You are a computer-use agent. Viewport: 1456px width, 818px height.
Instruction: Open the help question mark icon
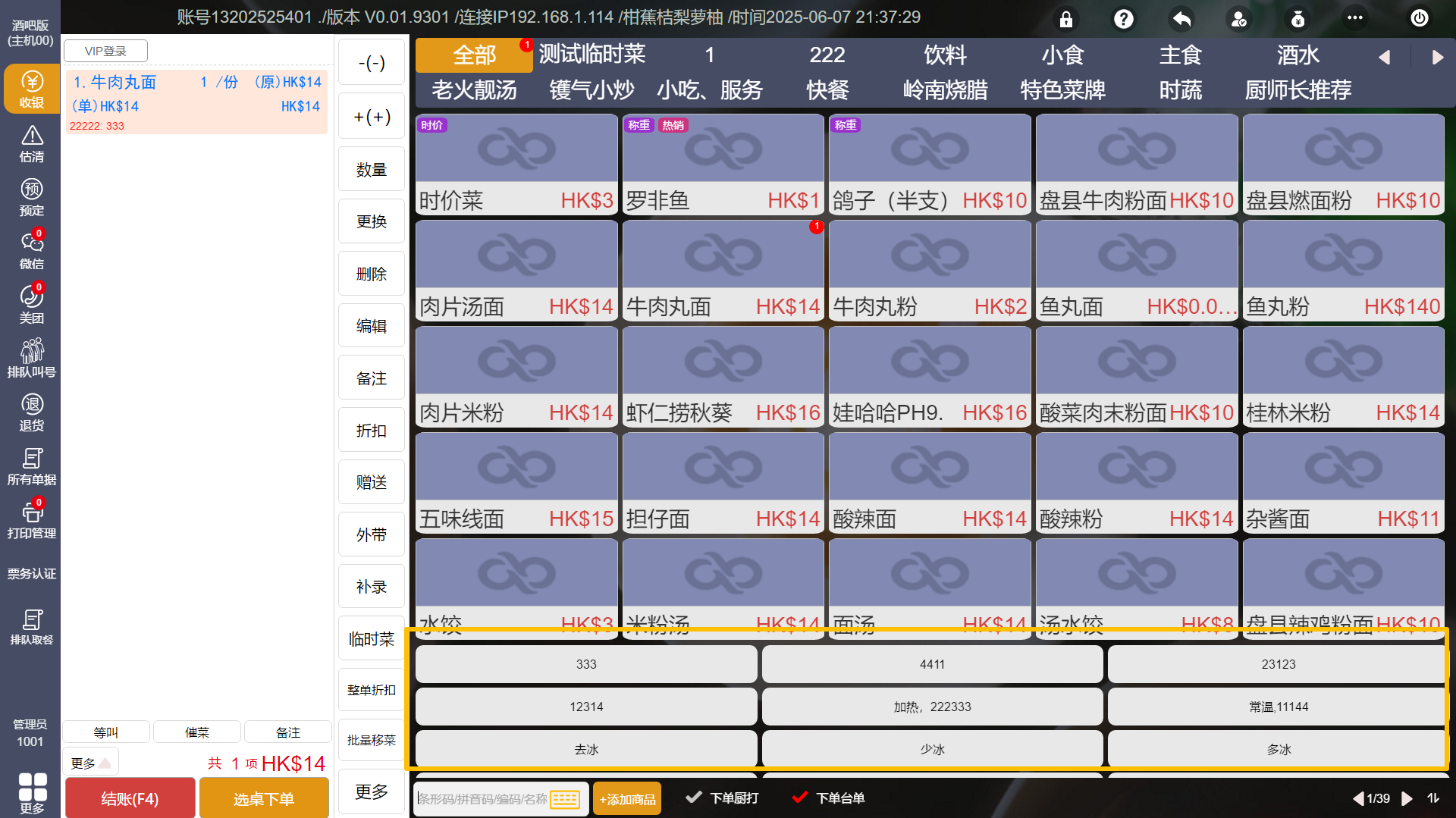tap(1123, 19)
